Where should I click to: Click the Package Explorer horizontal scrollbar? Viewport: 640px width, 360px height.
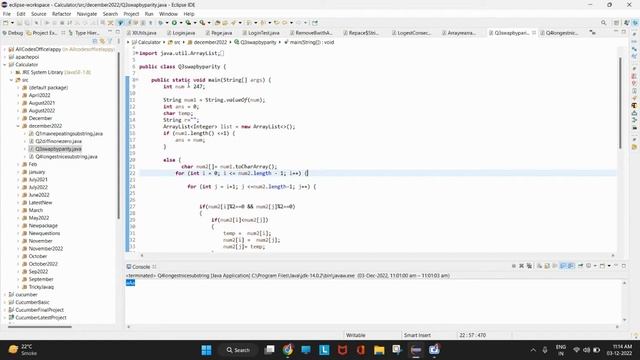[40, 327]
